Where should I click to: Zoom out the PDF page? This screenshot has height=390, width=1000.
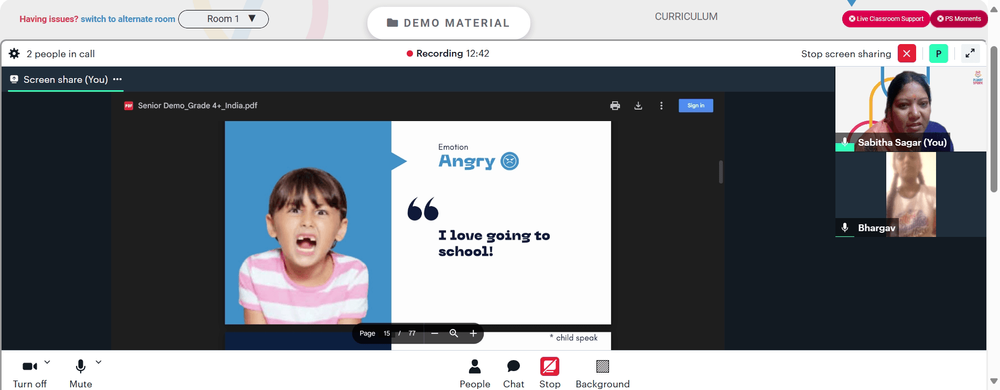click(x=434, y=333)
